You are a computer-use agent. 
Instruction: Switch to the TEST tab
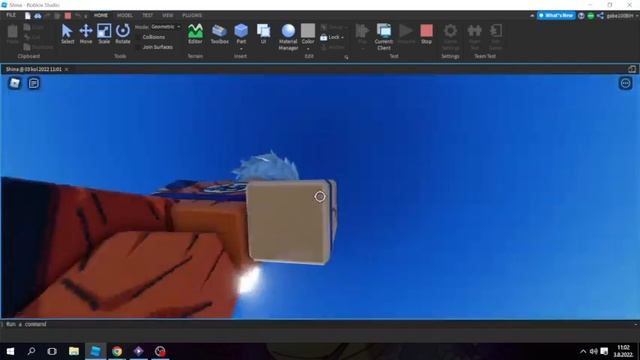click(x=147, y=15)
